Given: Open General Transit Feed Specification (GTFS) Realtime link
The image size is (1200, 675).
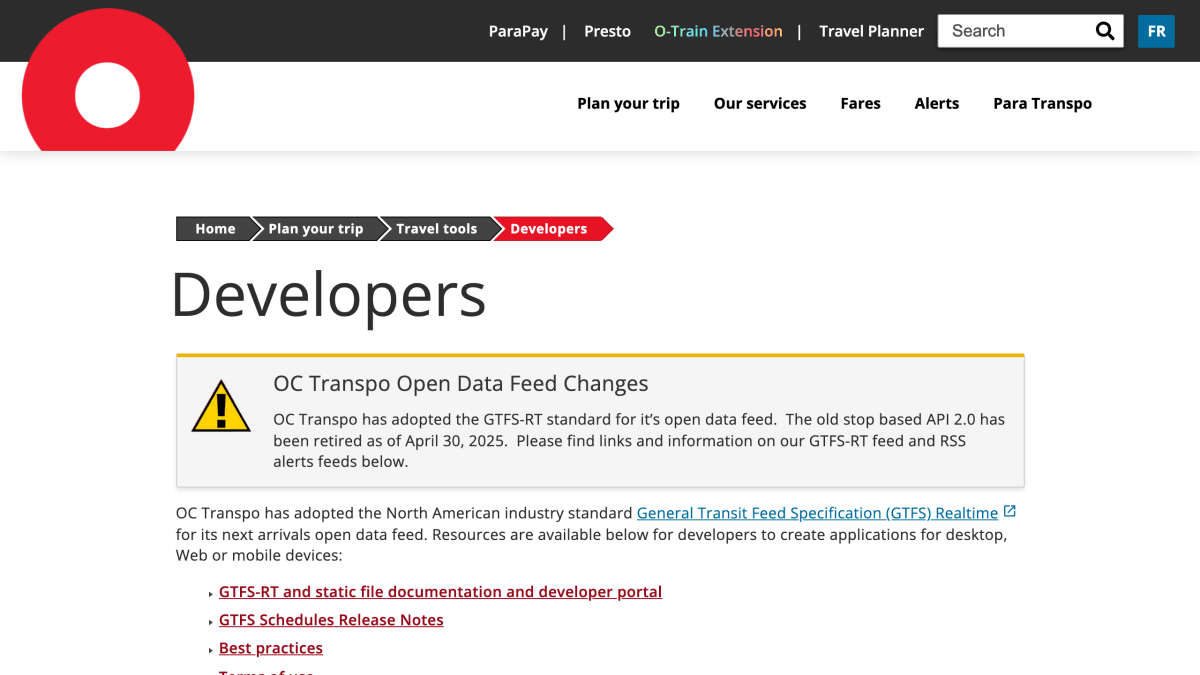Looking at the screenshot, I should pos(817,513).
